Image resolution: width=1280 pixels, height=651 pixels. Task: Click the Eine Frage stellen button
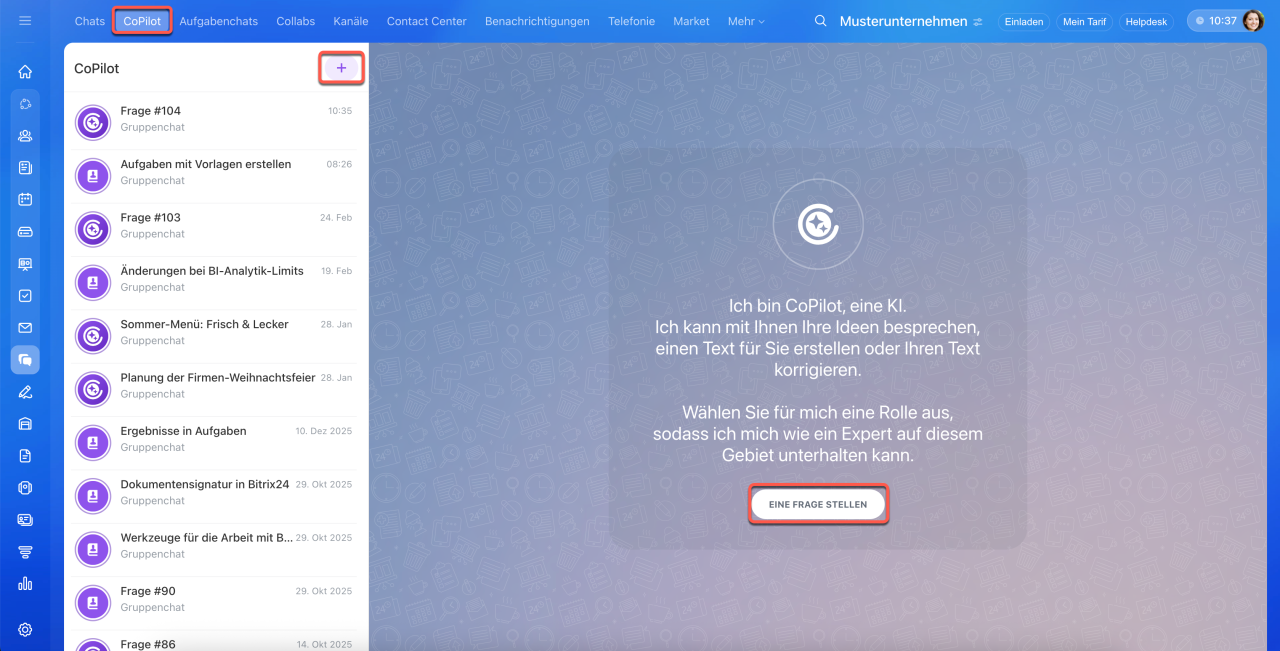pyautogui.click(x=818, y=505)
